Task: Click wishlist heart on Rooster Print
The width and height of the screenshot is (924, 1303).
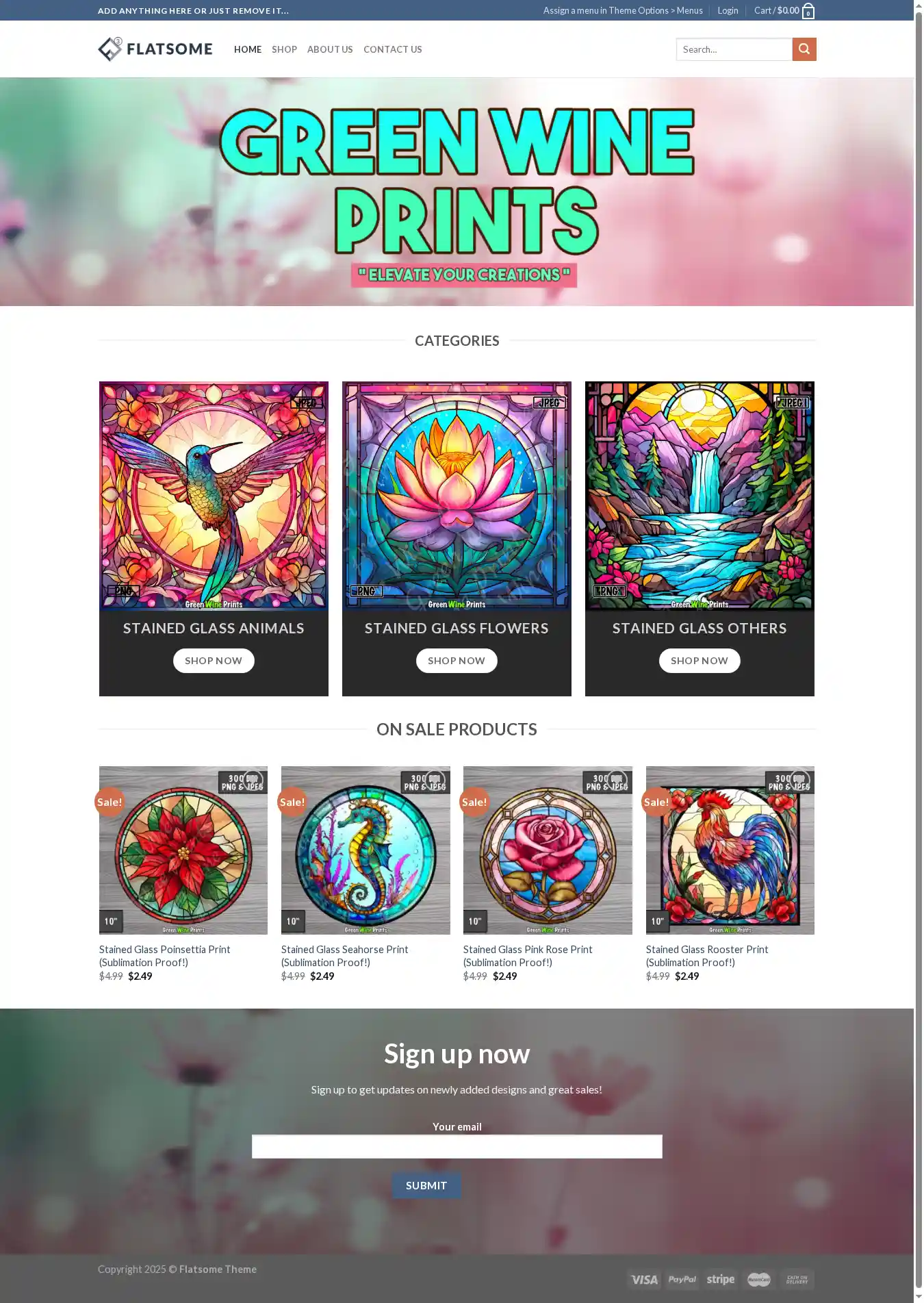Action: (x=799, y=781)
